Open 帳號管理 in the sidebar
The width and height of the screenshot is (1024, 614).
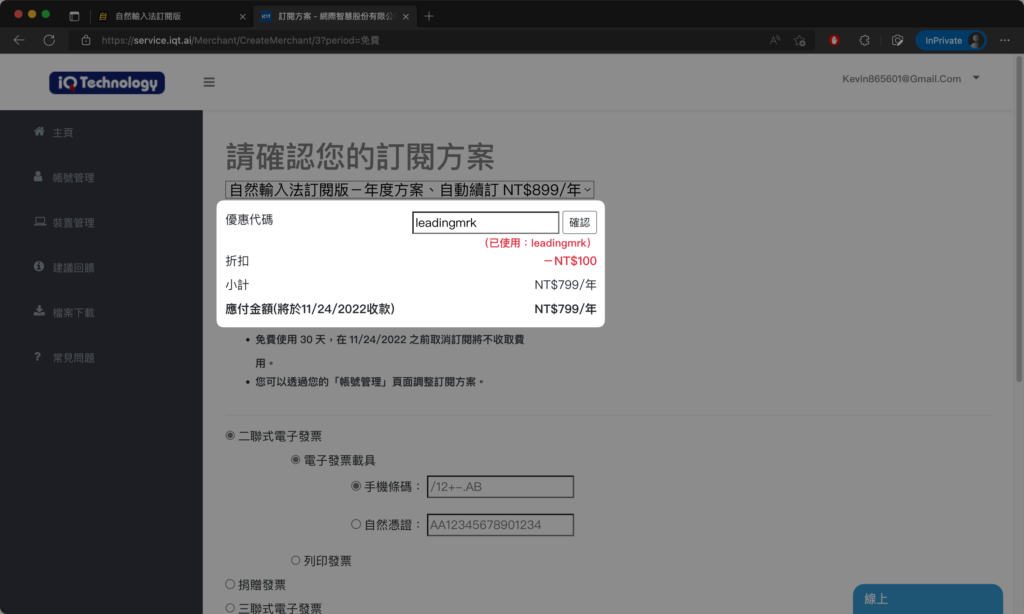pyautogui.click(x=73, y=178)
